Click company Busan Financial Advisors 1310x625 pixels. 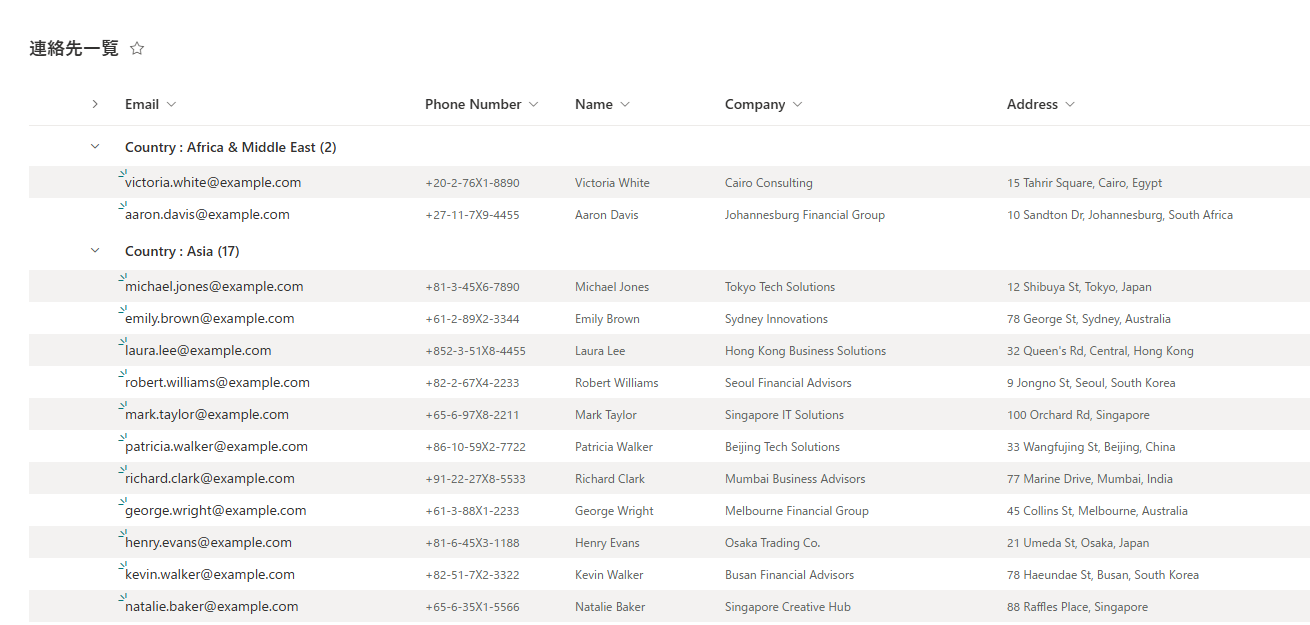click(790, 575)
